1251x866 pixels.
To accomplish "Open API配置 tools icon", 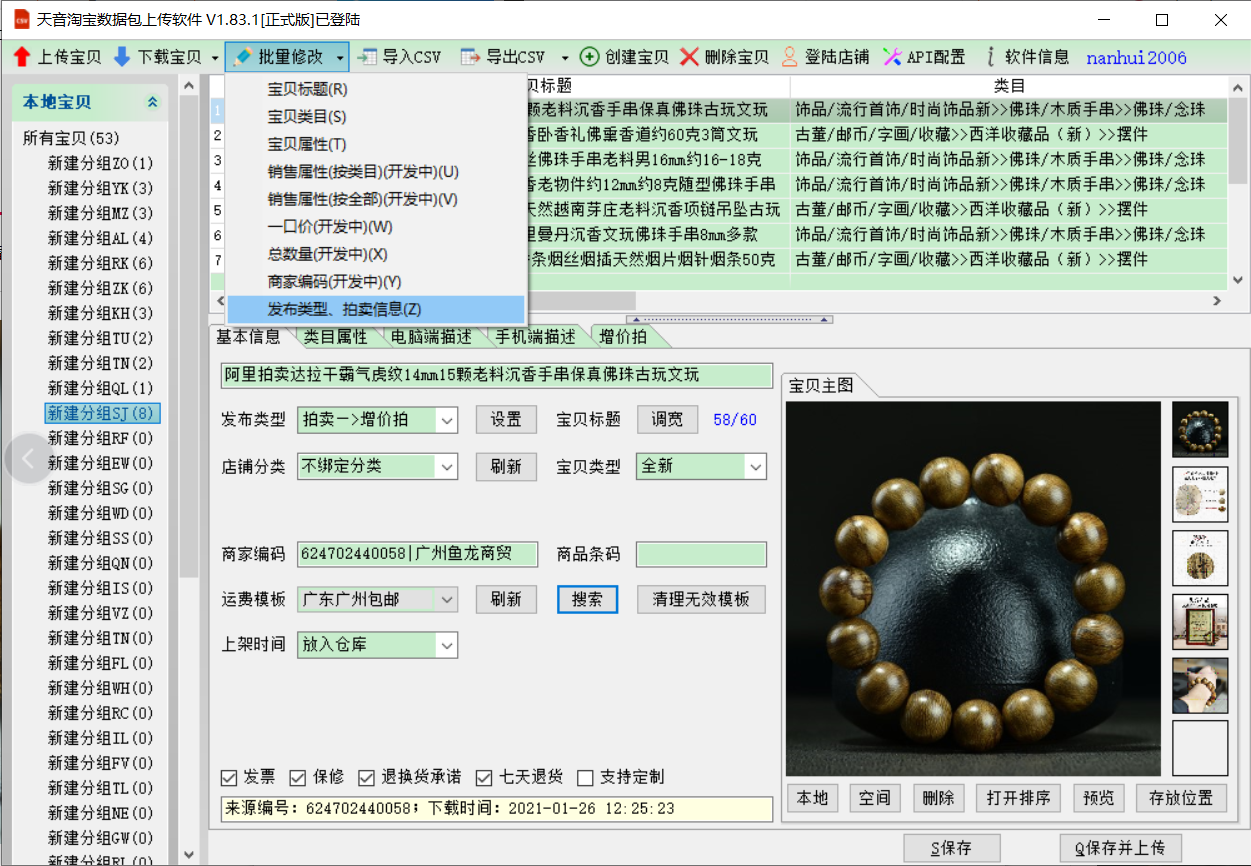I will (893, 57).
